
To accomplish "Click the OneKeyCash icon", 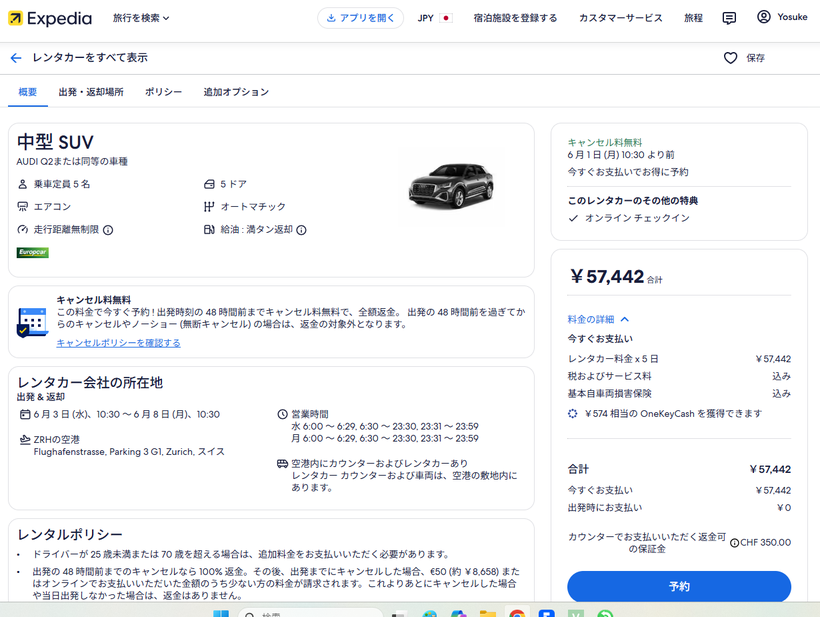I will coord(573,414).
